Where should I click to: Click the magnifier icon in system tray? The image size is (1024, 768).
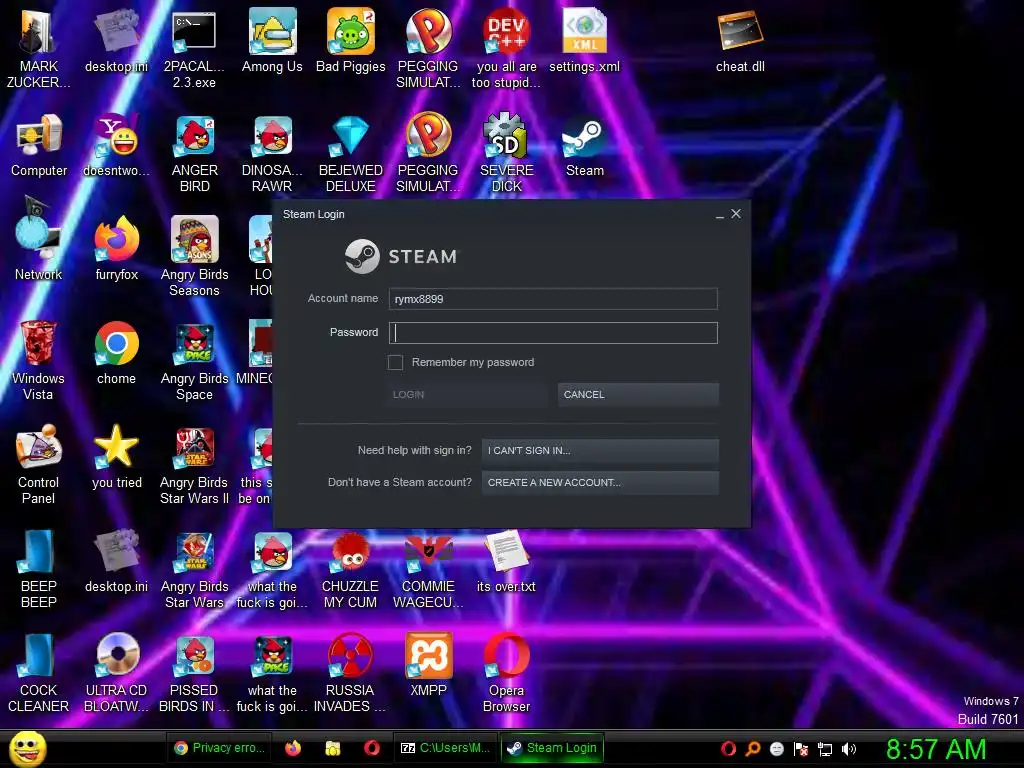point(752,749)
